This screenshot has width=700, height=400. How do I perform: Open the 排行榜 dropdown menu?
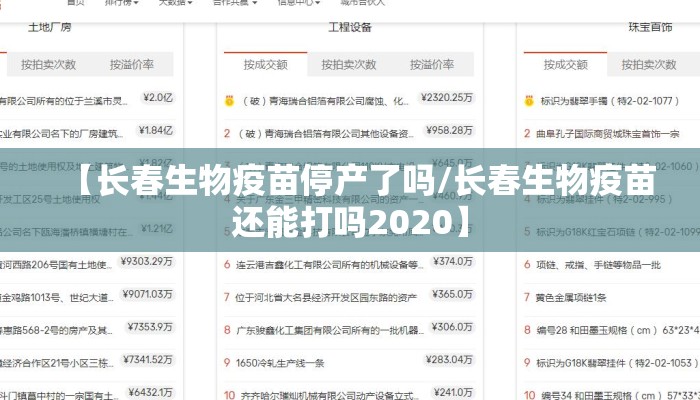pyautogui.click(x=121, y=2)
